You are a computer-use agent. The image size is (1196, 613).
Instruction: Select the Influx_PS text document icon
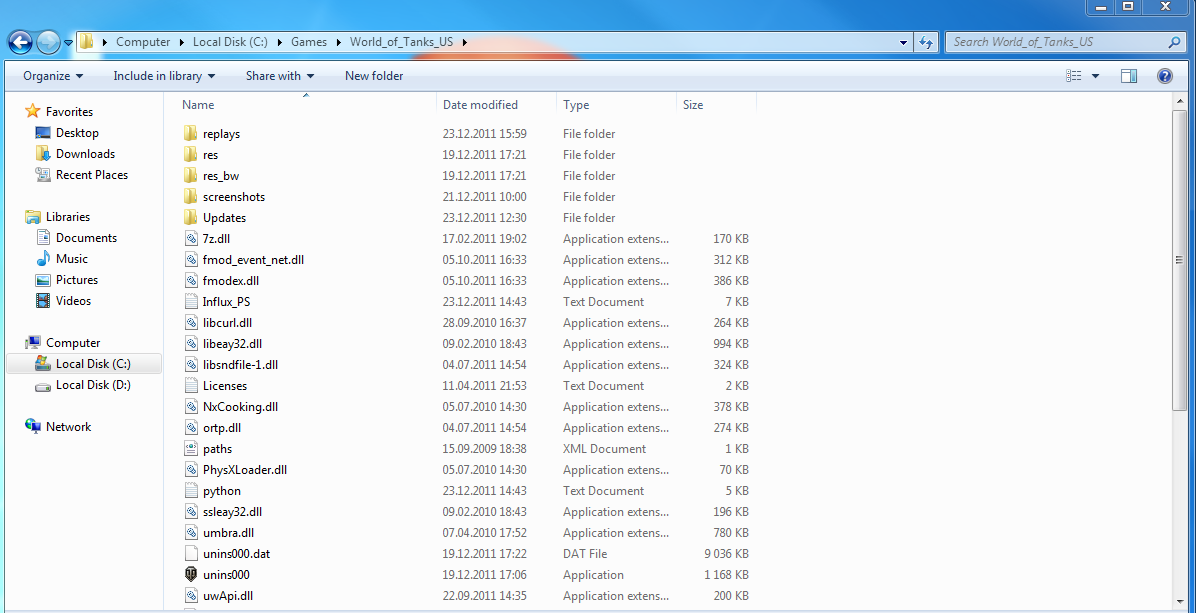point(191,301)
